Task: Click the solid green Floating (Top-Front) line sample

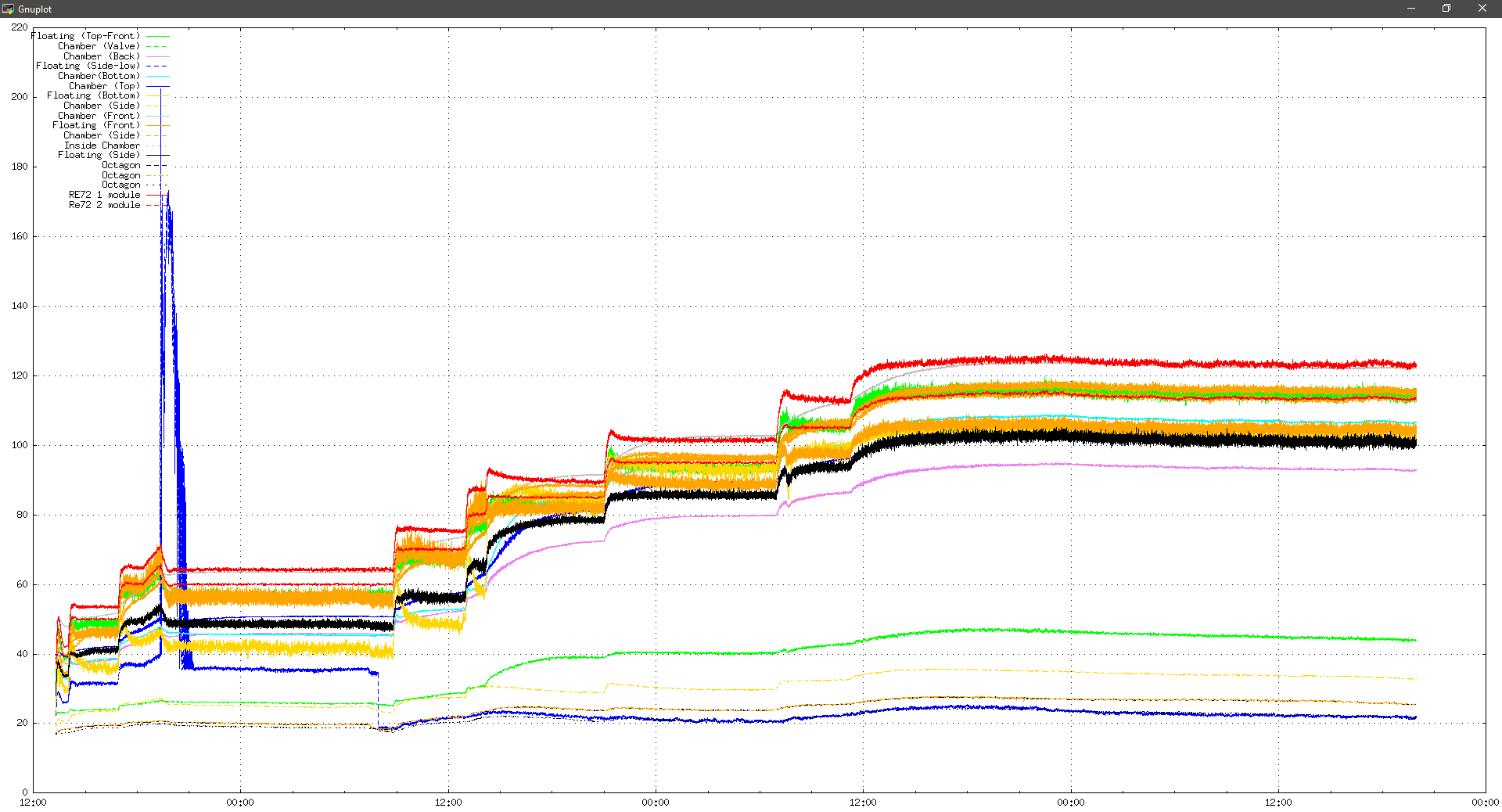Action: click(158, 36)
